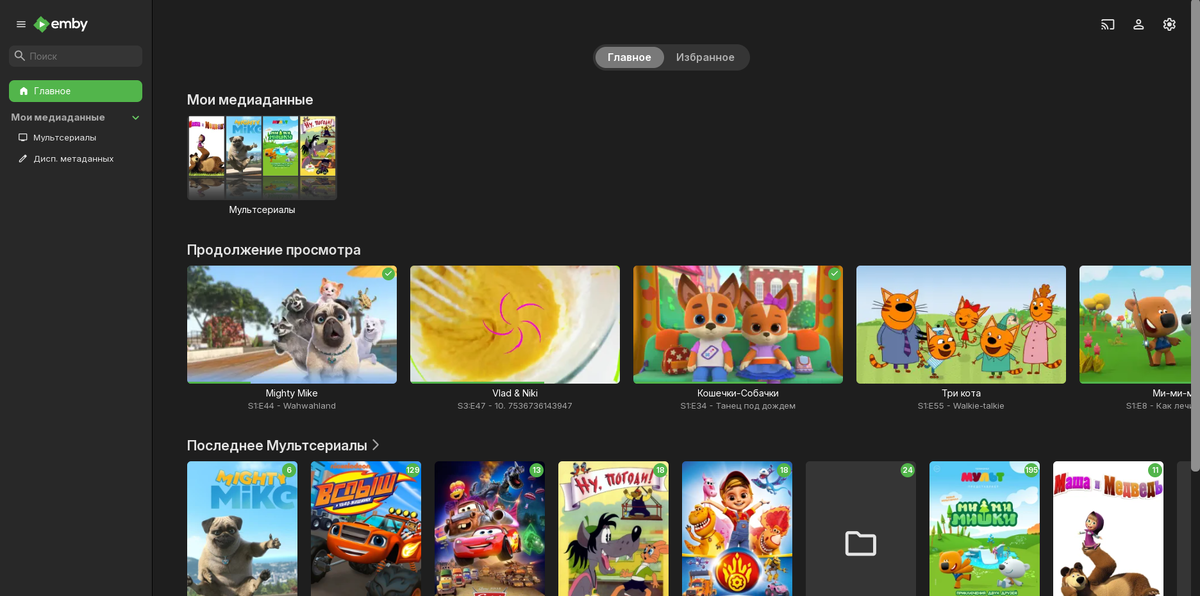1200x596 pixels.
Task: Expand Последнее Мультсериалы with the chevron
Action: (376, 445)
